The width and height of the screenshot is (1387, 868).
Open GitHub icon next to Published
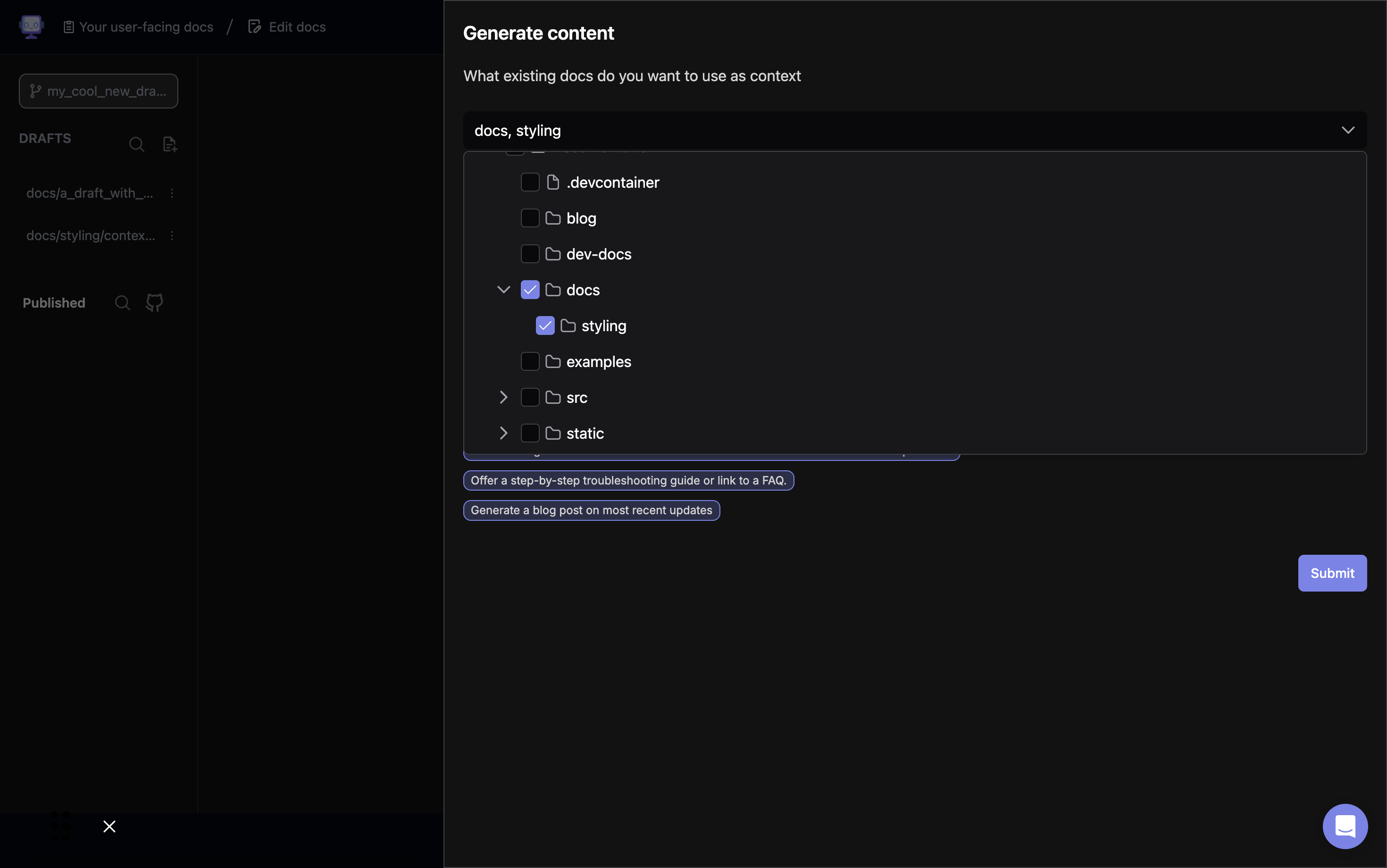tap(154, 302)
